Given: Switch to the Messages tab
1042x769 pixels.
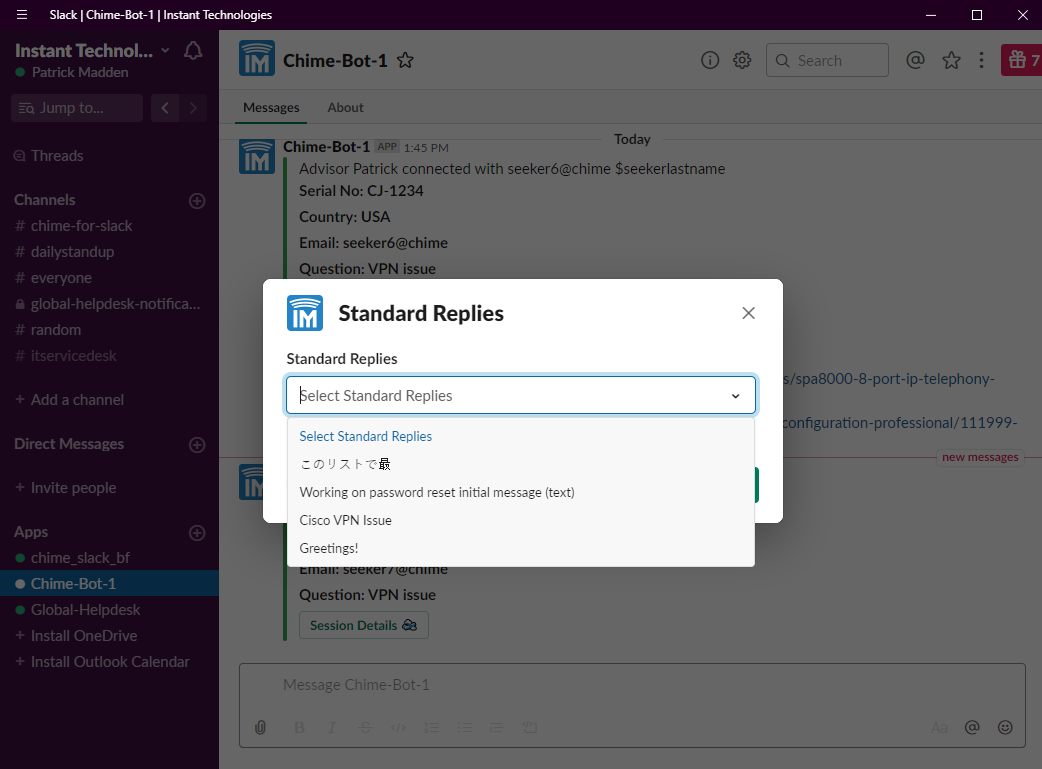Looking at the screenshot, I should (x=271, y=108).
